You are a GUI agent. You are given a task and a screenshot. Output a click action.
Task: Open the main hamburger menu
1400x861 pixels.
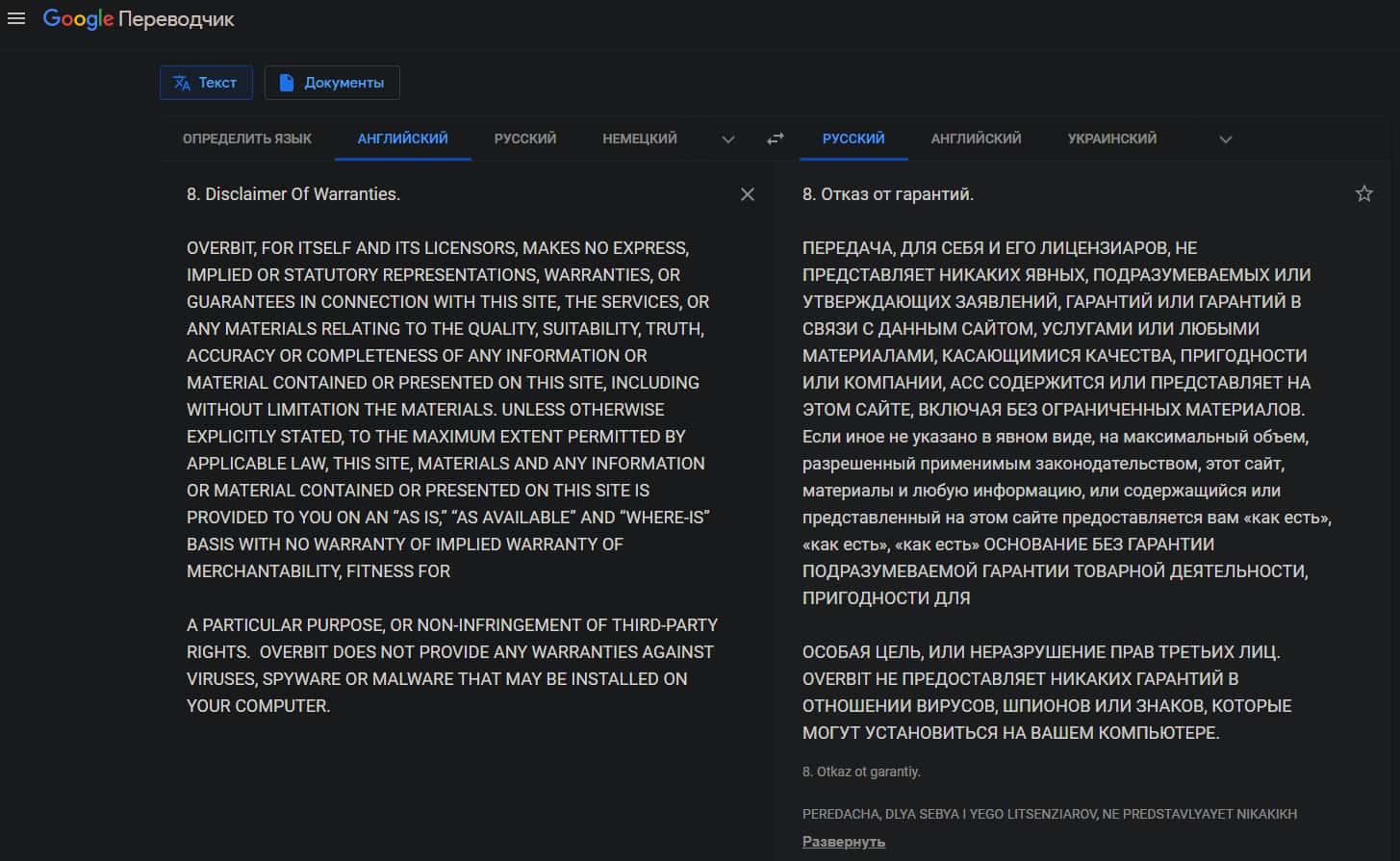click(x=16, y=19)
